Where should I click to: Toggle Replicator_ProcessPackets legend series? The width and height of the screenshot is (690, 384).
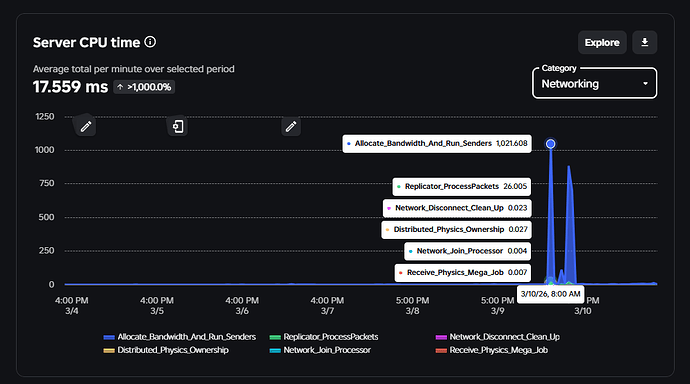(324, 337)
